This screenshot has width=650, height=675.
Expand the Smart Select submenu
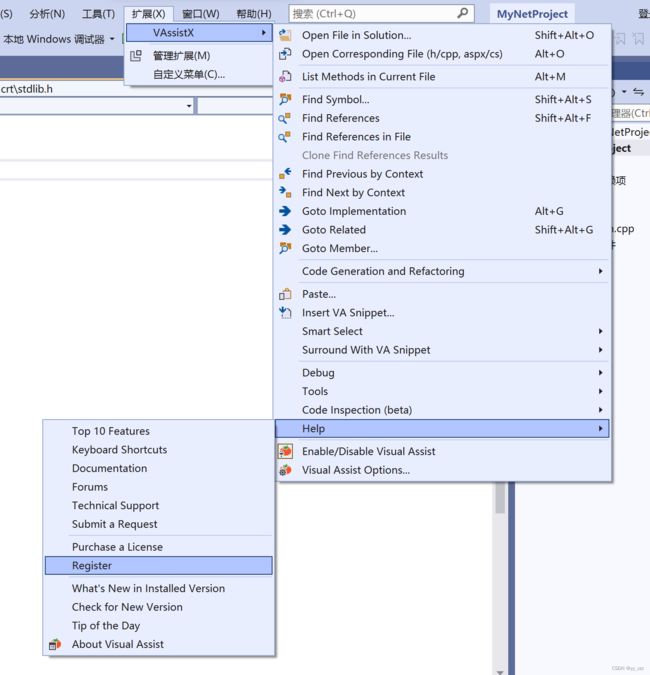[600, 331]
